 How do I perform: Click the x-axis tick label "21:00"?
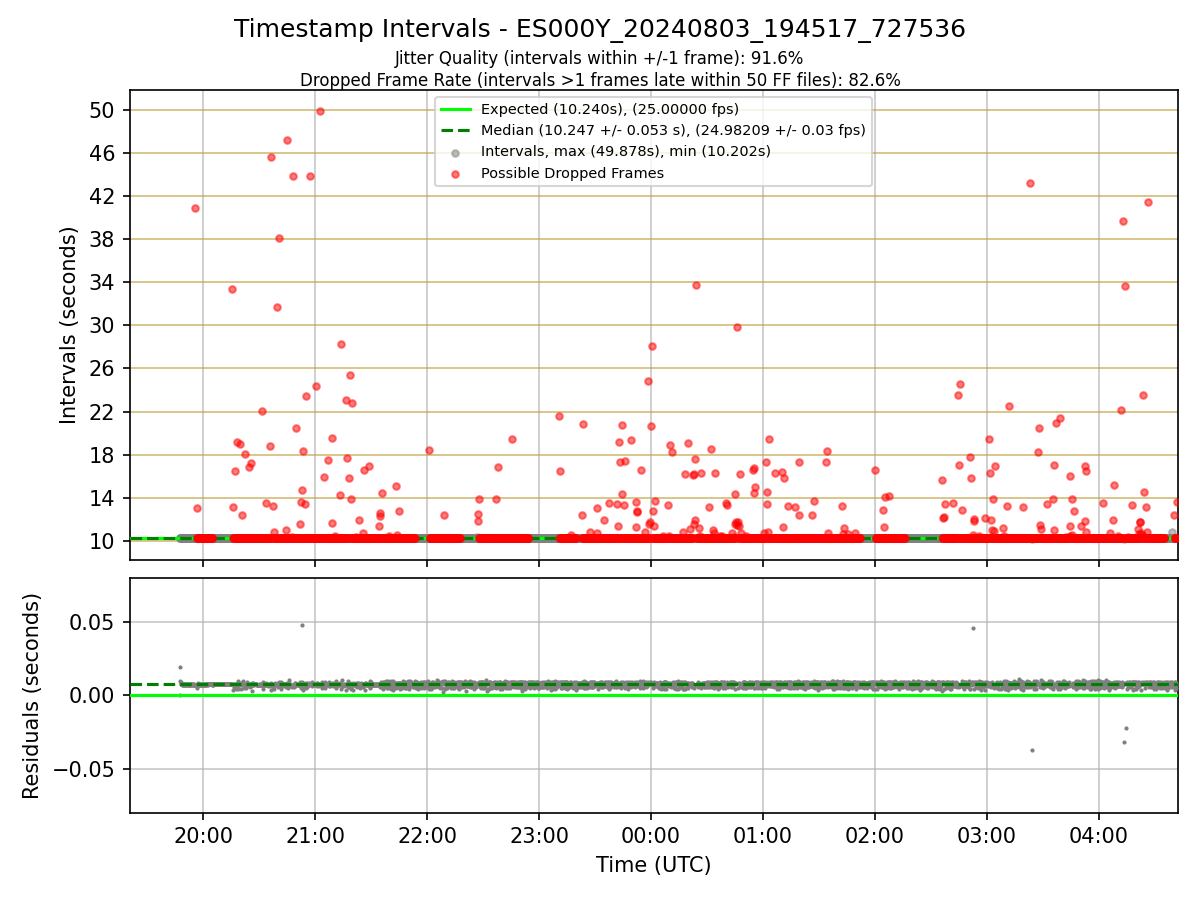point(315,834)
